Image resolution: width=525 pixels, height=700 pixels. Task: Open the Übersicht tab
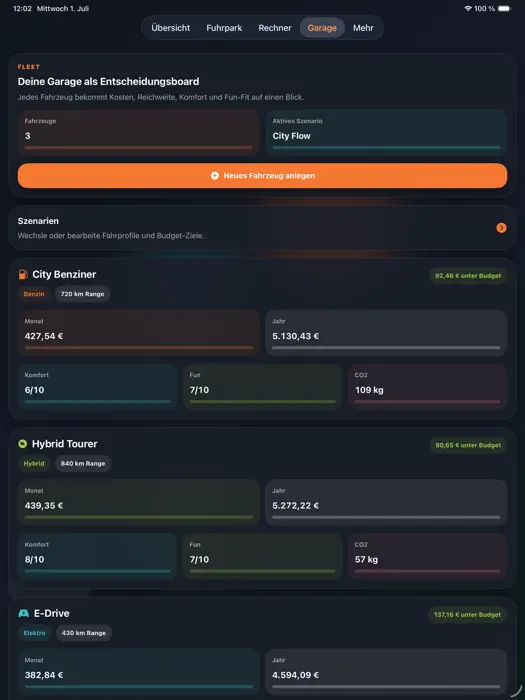[x=171, y=28]
